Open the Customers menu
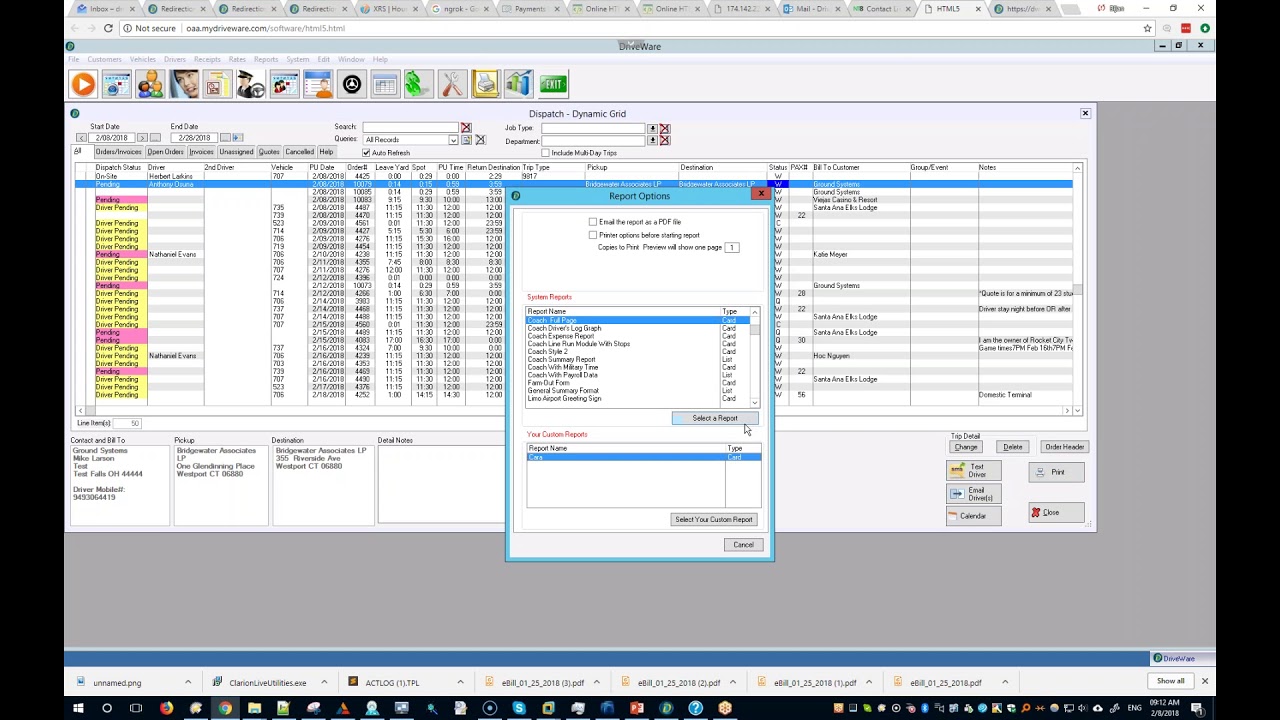This screenshot has height=720, width=1280. [x=104, y=59]
